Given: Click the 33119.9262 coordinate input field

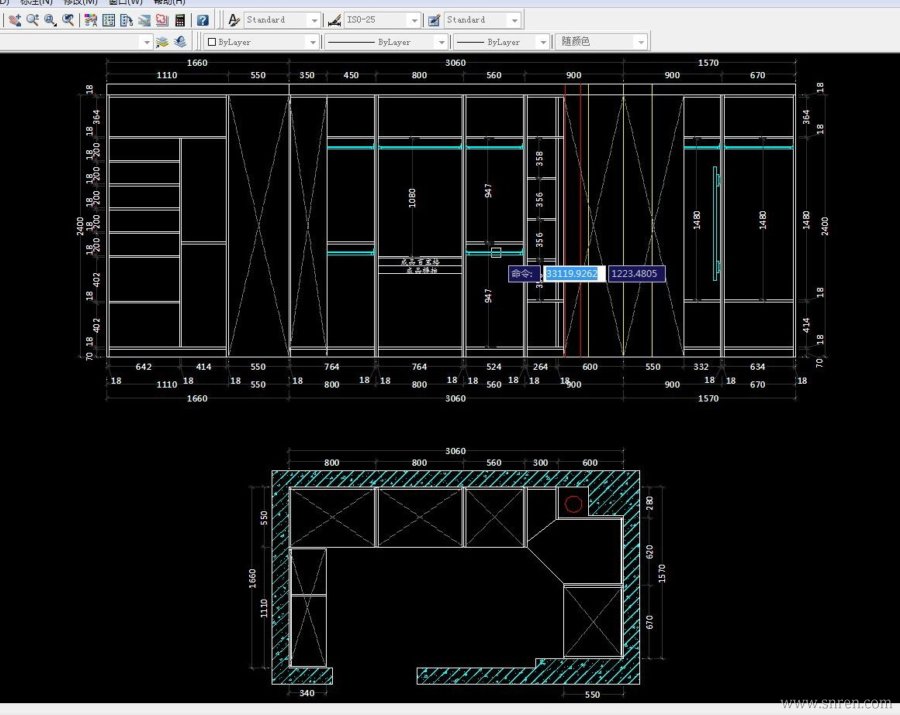Looking at the screenshot, I should (x=573, y=274).
